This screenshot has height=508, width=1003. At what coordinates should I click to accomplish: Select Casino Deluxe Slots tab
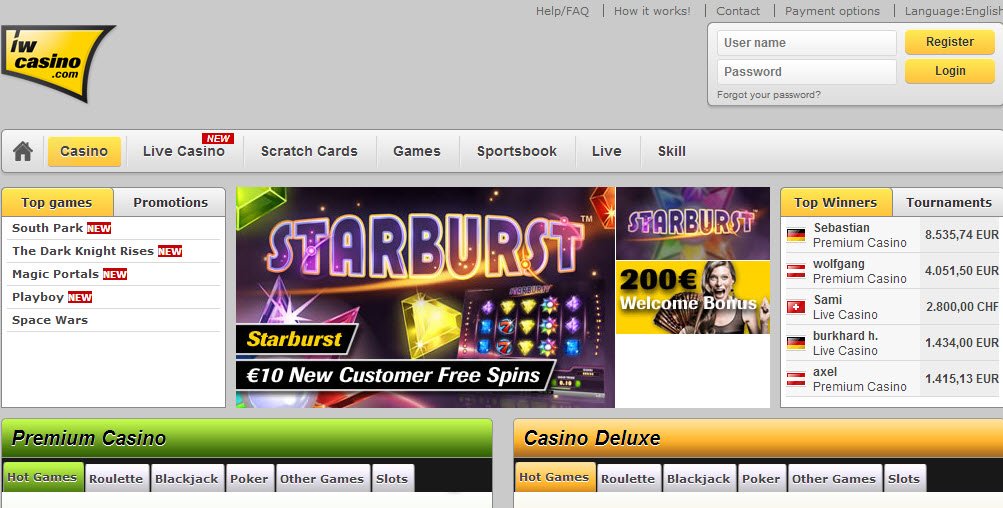pos(904,479)
